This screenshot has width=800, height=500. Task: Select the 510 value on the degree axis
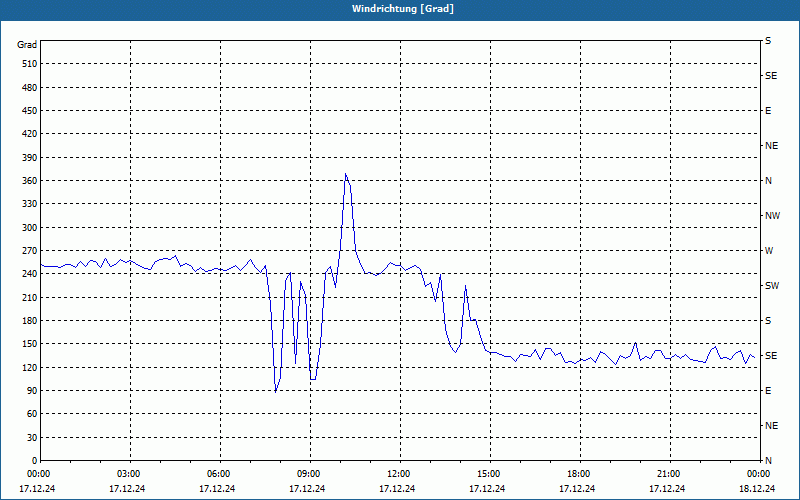point(30,64)
